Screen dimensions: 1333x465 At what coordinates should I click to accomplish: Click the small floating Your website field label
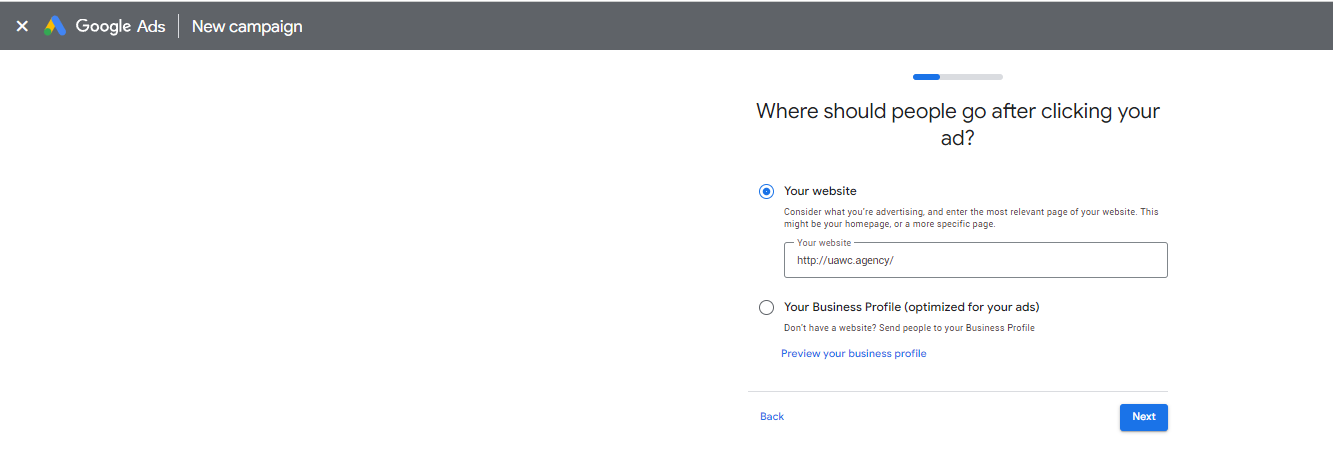click(x=824, y=243)
